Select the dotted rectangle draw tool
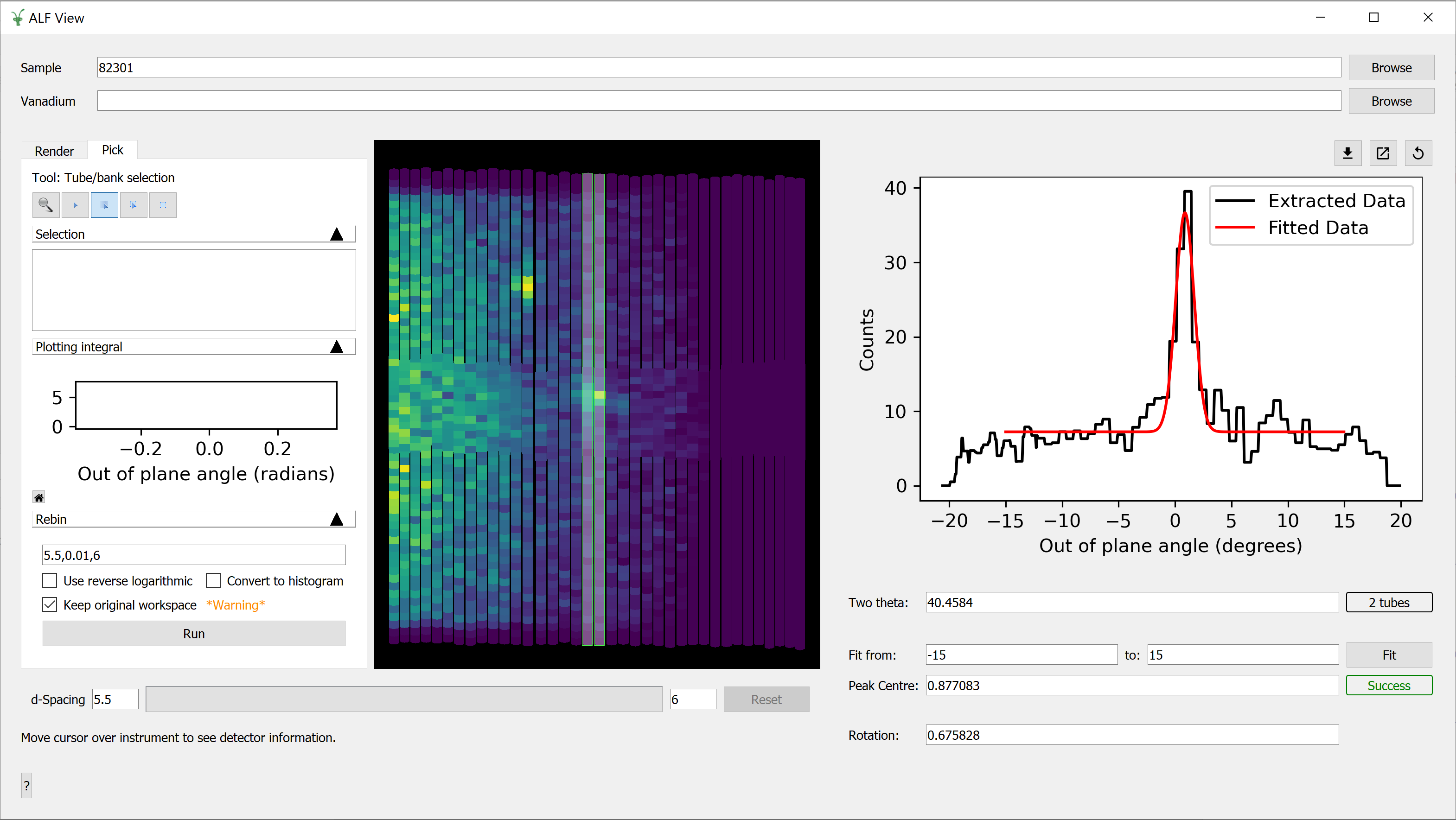This screenshot has height=820, width=1456. [x=163, y=204]
